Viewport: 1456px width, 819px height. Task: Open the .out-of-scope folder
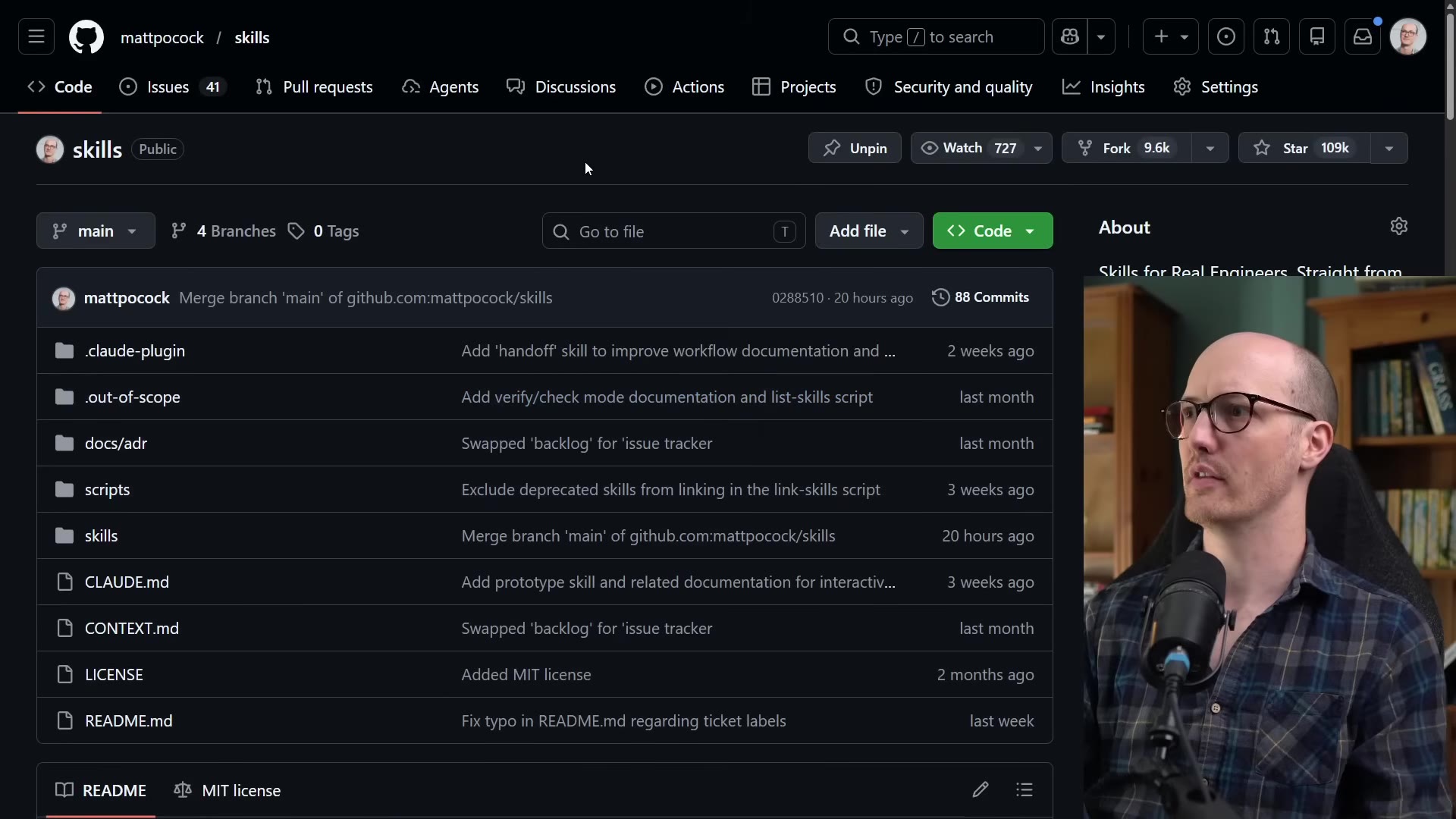coord(133,397)
